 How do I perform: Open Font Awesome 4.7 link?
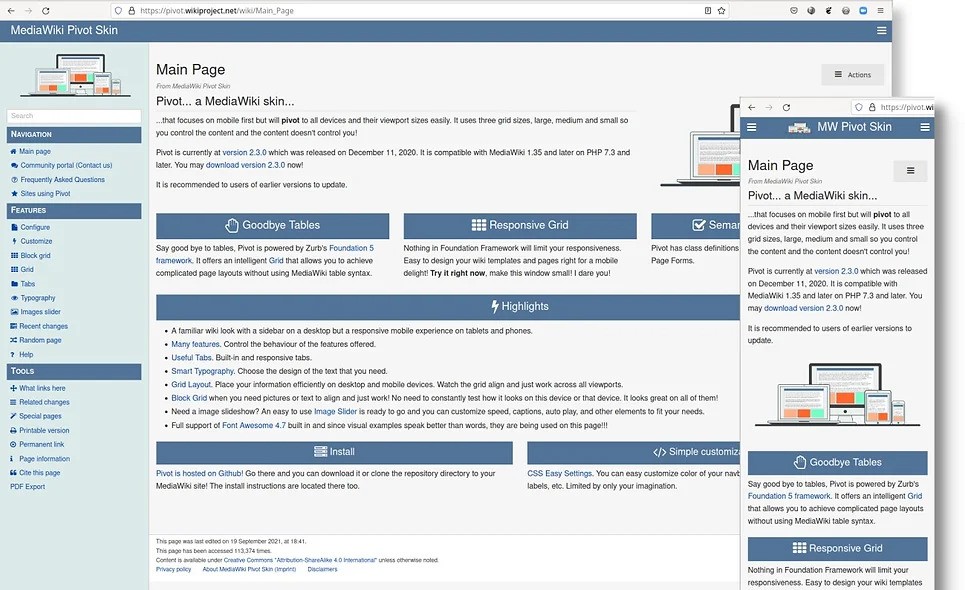click(254, 426)
